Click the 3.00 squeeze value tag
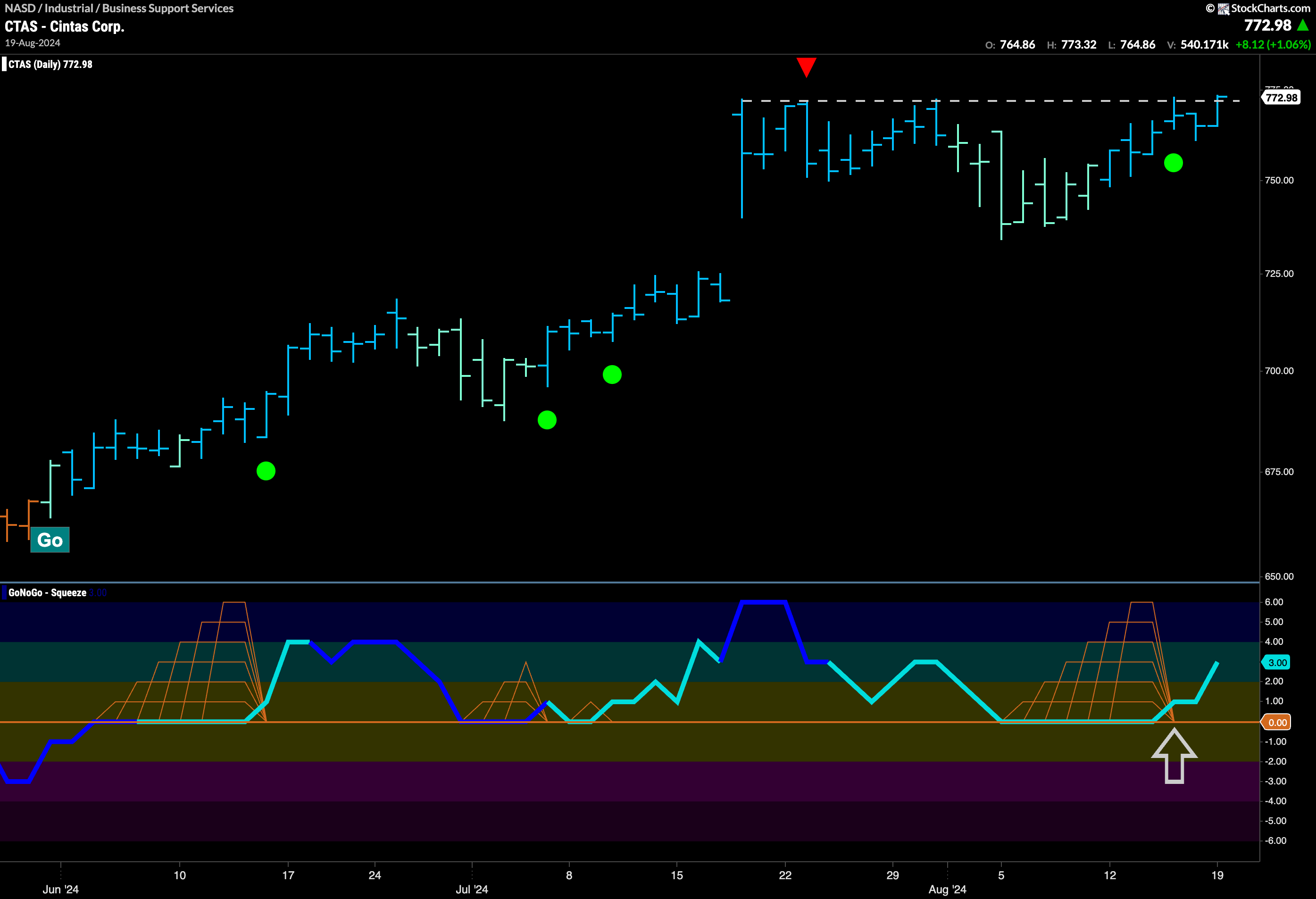1316x899 pixels. (1276, 662)
